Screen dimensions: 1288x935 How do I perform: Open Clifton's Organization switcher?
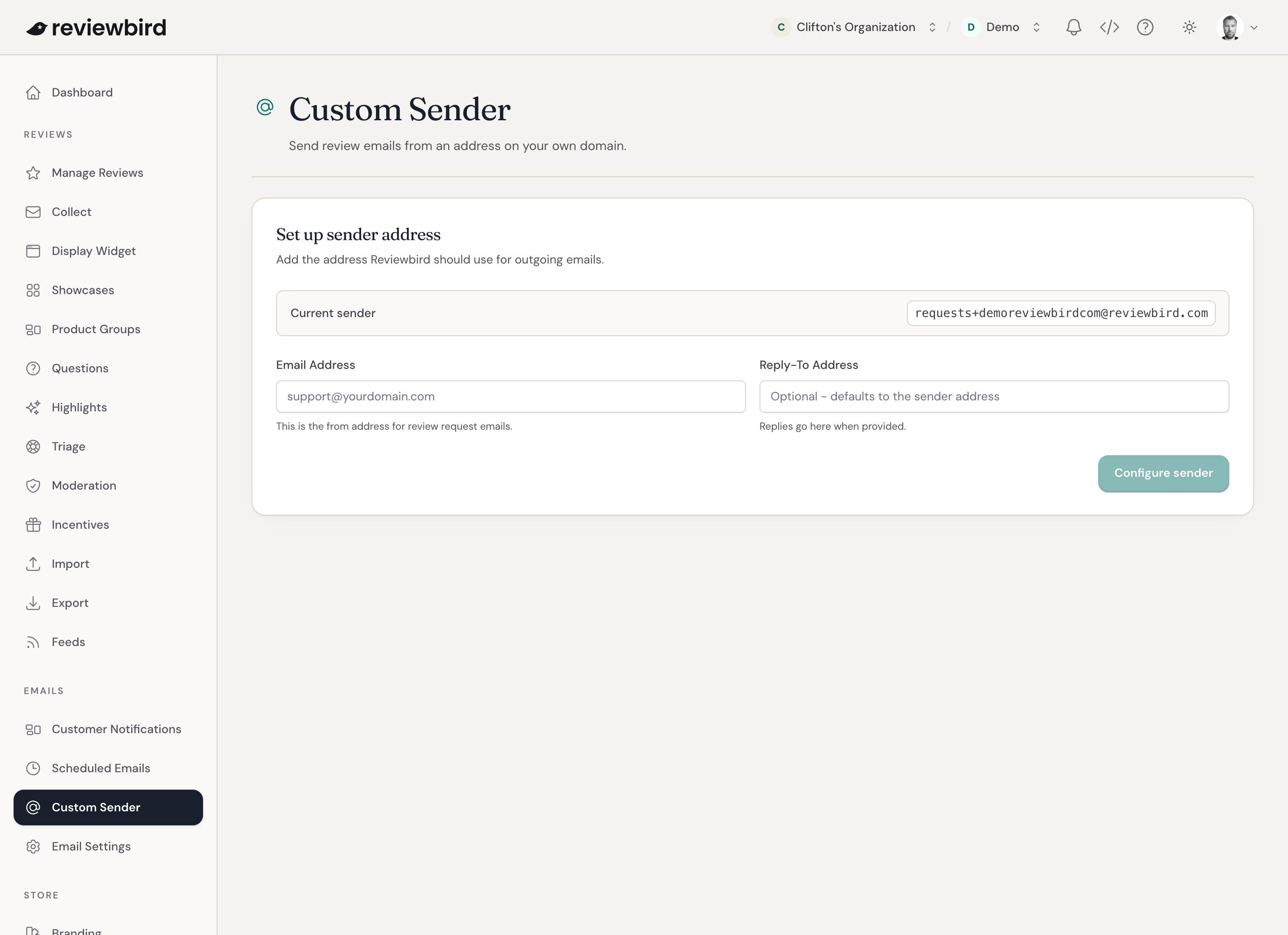(854, 27)
